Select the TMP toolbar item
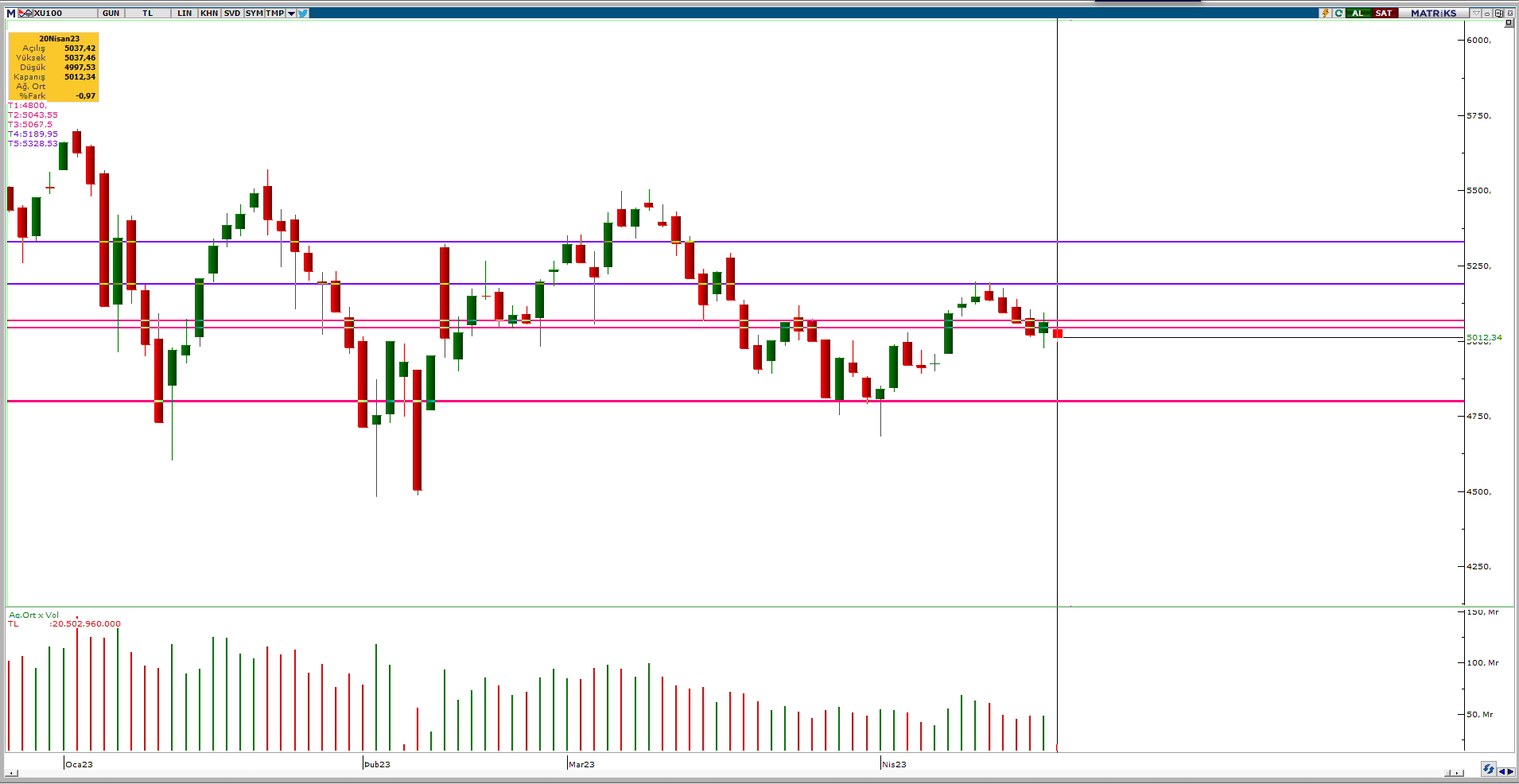 tap(274, 14)
